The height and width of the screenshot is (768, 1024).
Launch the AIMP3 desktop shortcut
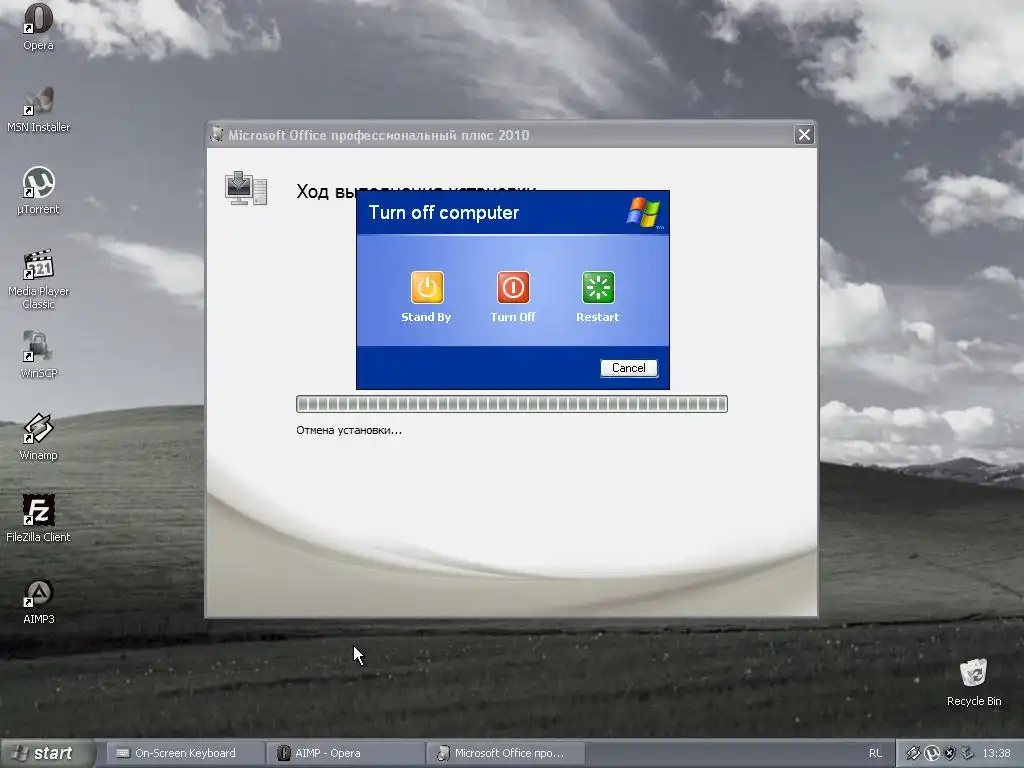(x=38, y=601)
